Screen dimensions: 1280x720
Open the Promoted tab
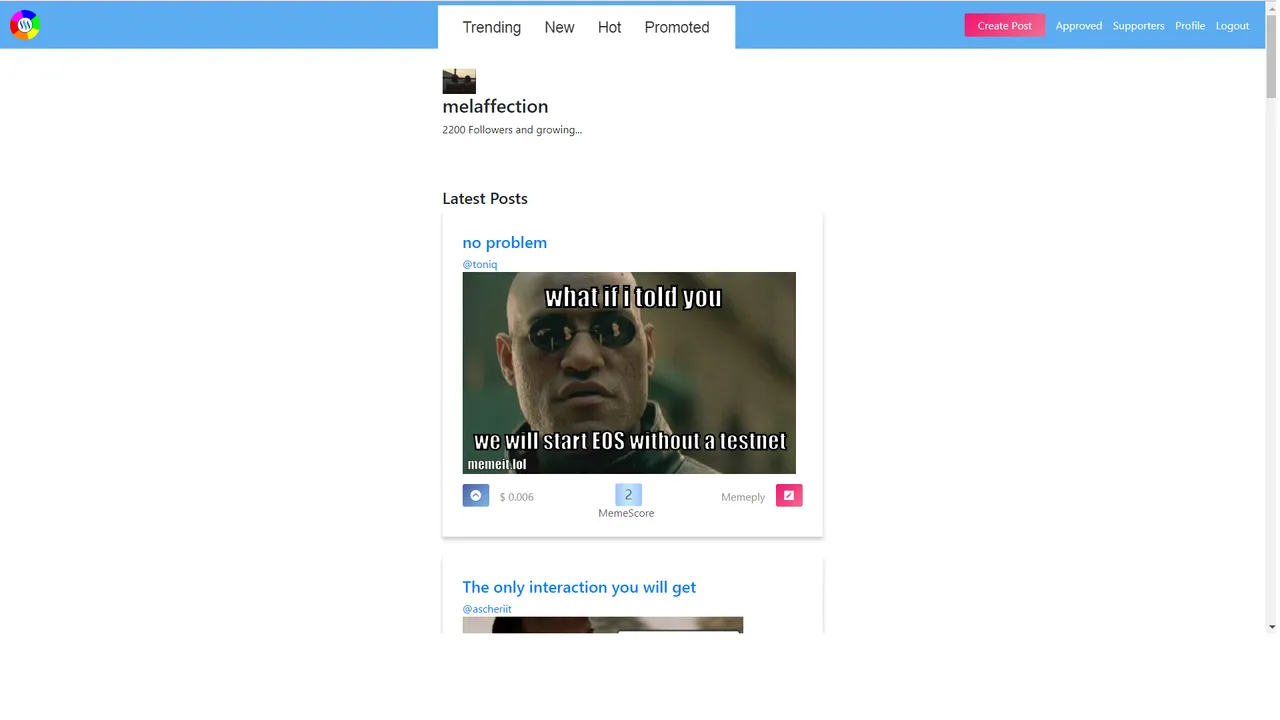click(x=677, y=27)
